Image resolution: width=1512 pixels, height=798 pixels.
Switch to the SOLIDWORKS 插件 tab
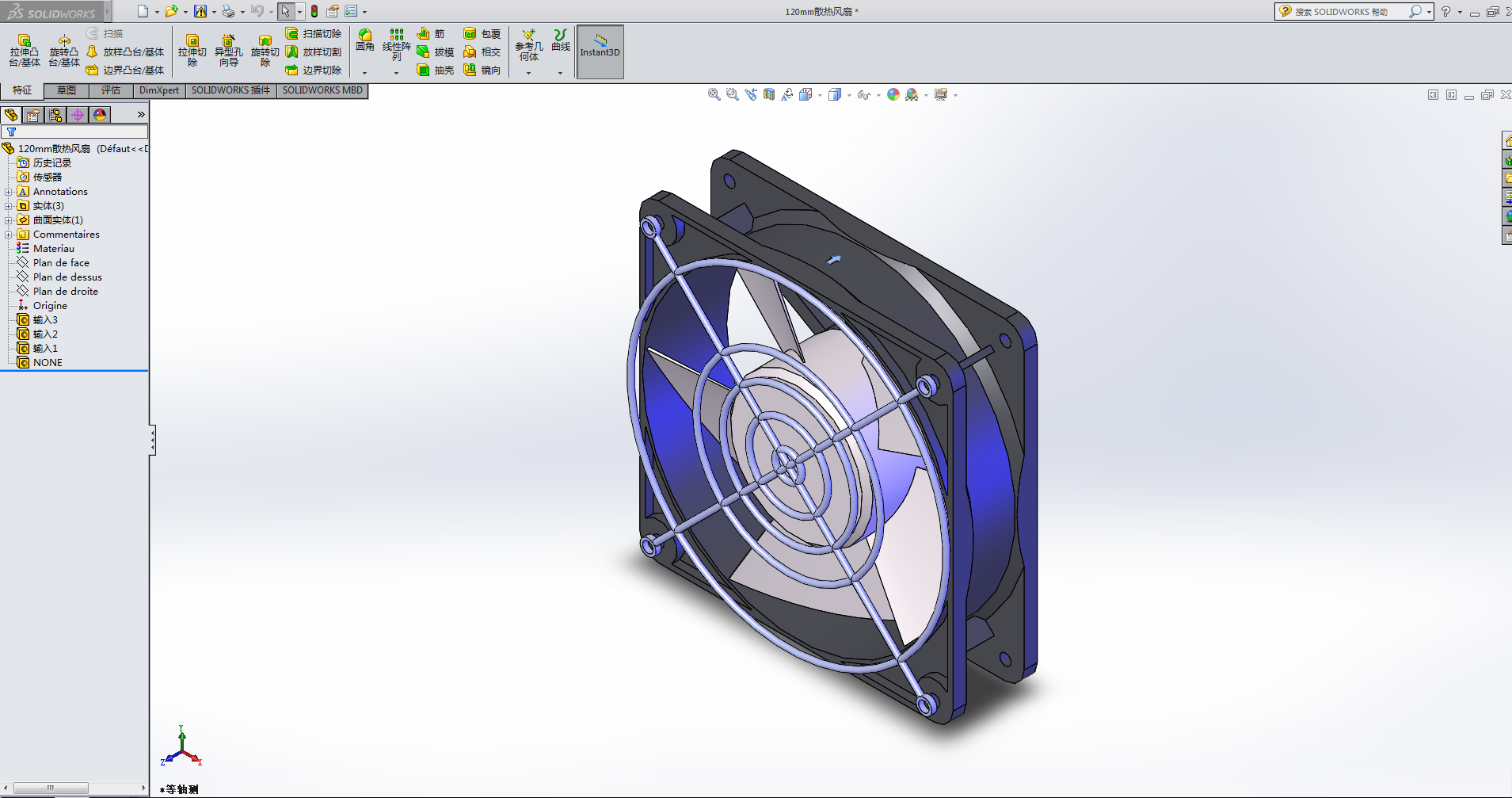click(x=230, y=90)
